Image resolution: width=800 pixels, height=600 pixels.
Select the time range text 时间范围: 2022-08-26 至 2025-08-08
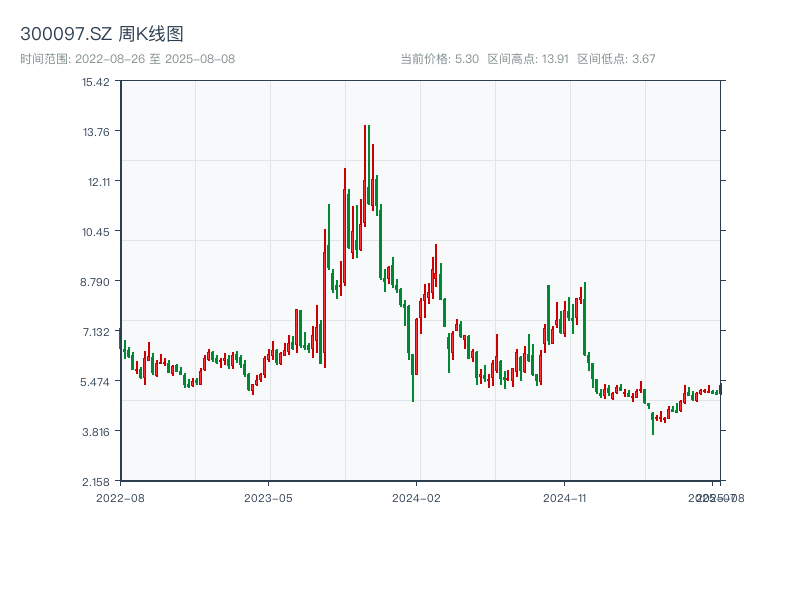[x=128, y=59]
